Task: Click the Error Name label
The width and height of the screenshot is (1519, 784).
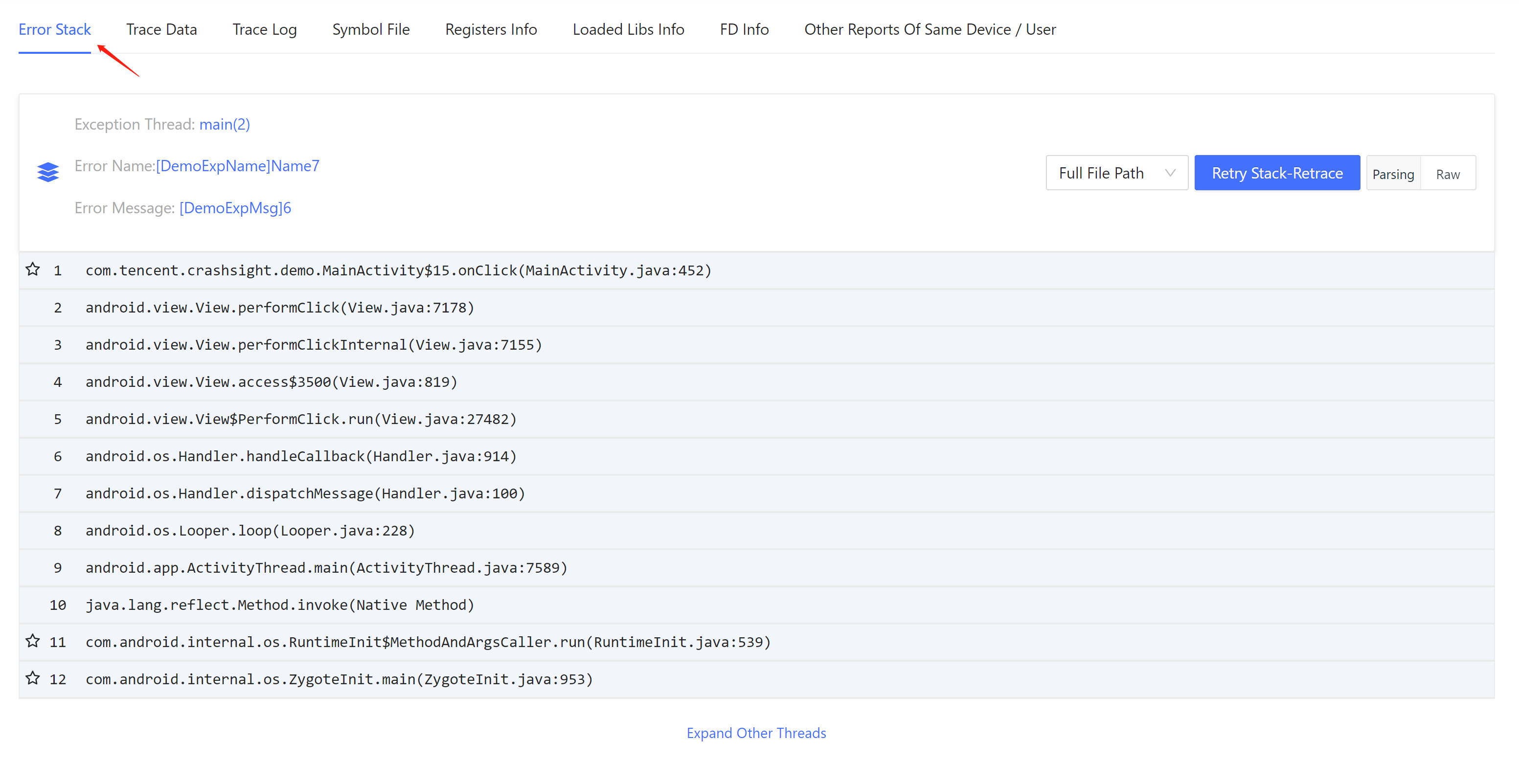Action: tap(114, 166)
